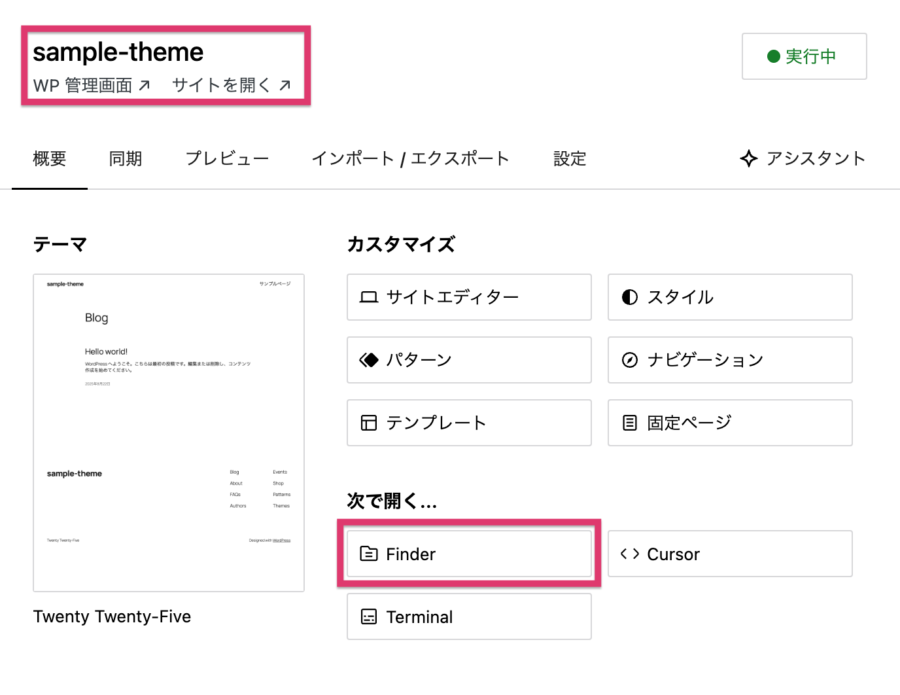Click the 次で開く… section heading

[x=391, y=501]
